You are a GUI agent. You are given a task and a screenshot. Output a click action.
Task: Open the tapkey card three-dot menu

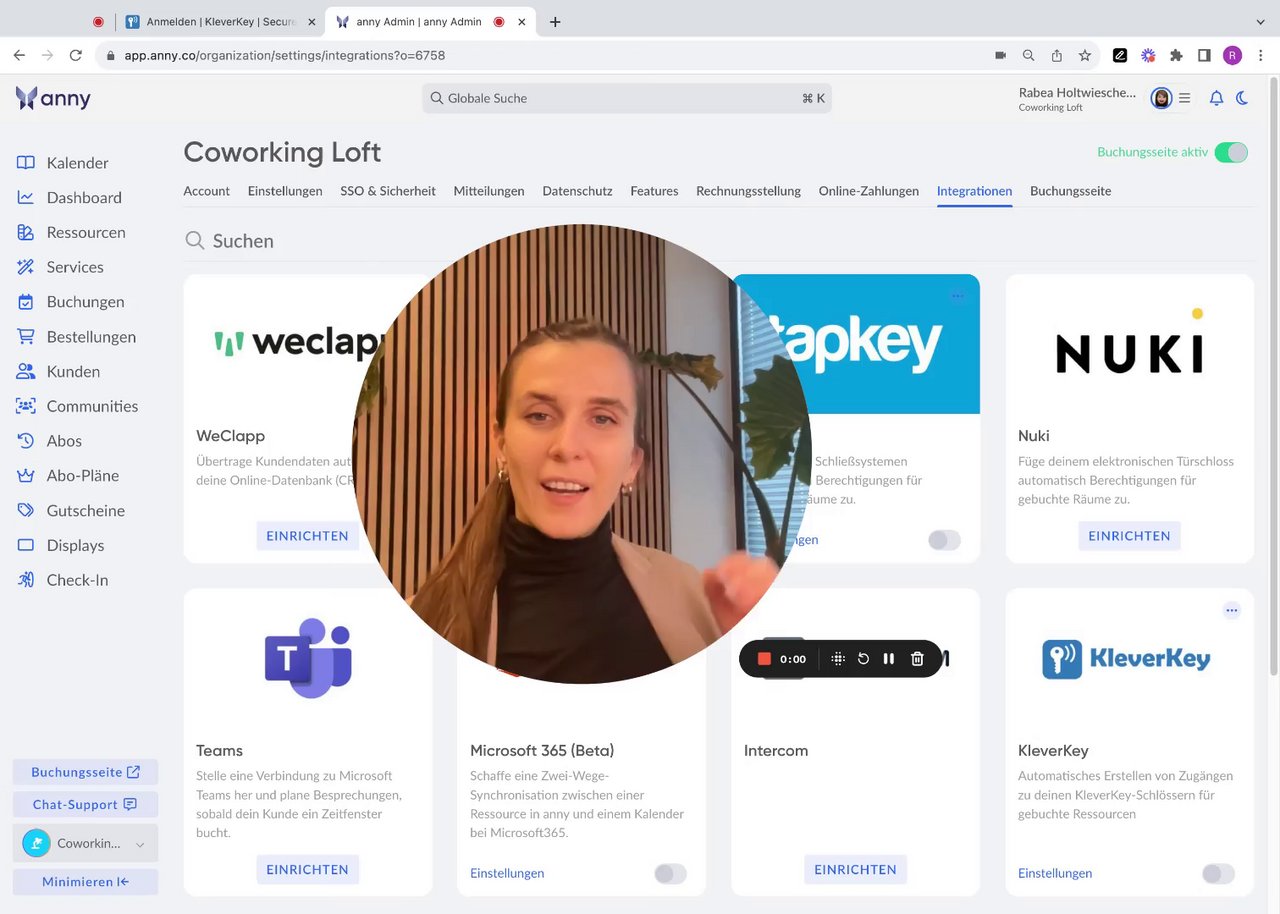point(958,295)
